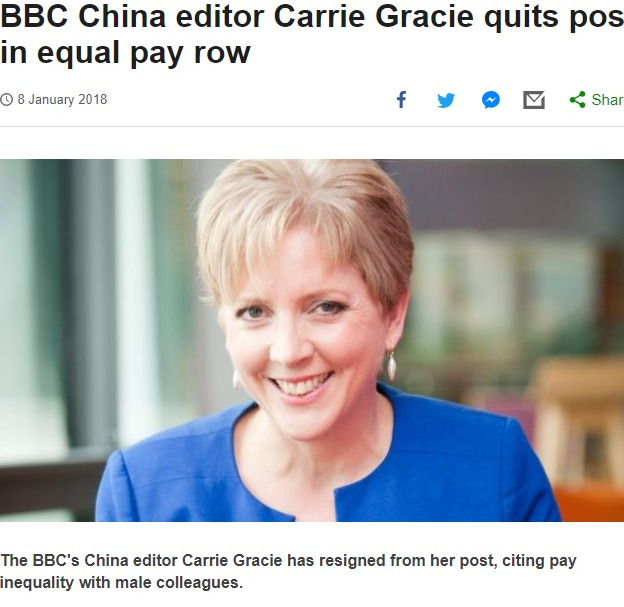Email this article using the envelope icon
This screenshot has width=624, height=607.
534,100
